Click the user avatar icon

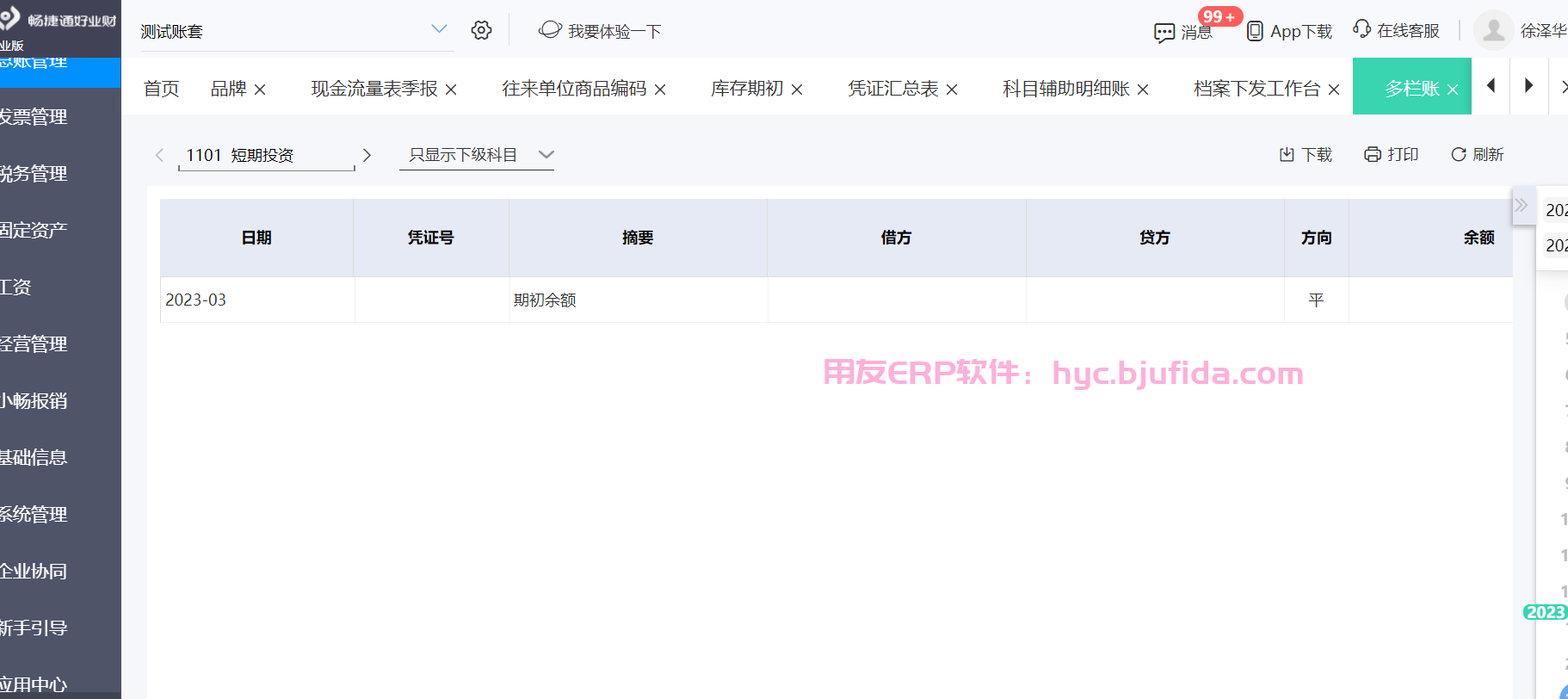[x=1494, y=31]
